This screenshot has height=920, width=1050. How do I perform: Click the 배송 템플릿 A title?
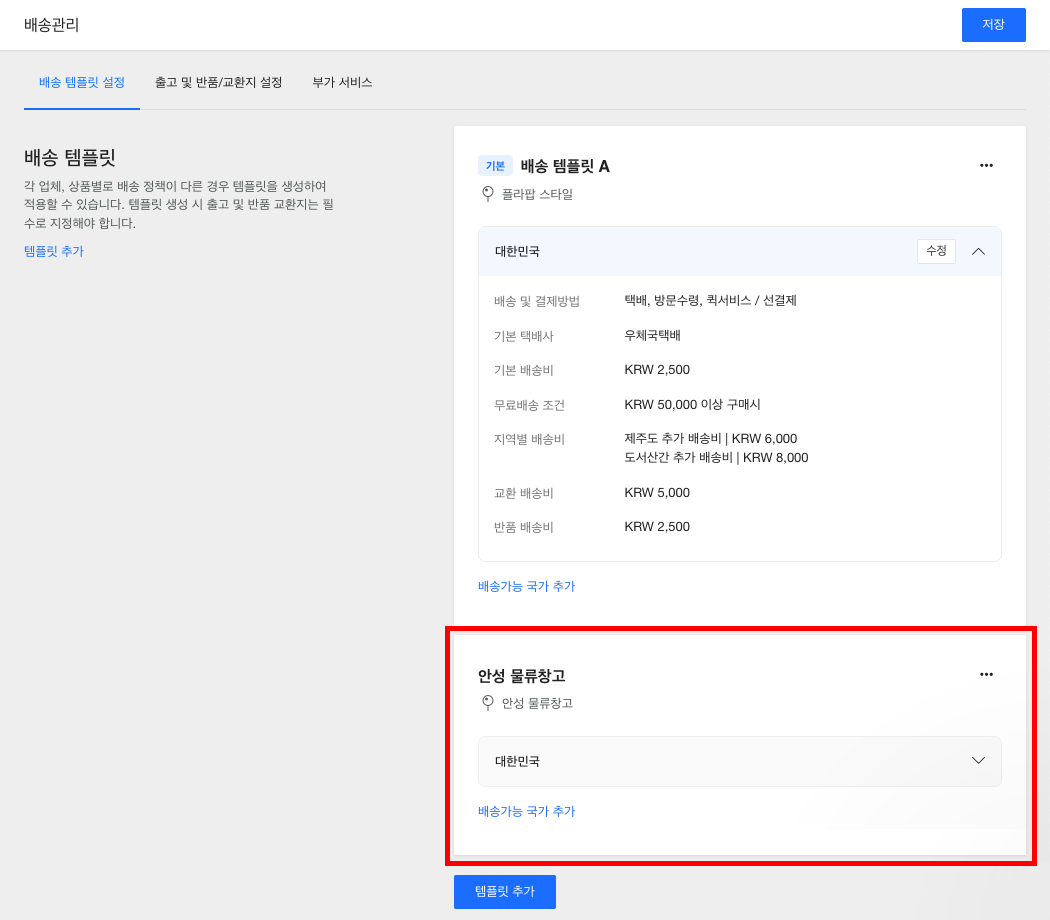[565, 166]
